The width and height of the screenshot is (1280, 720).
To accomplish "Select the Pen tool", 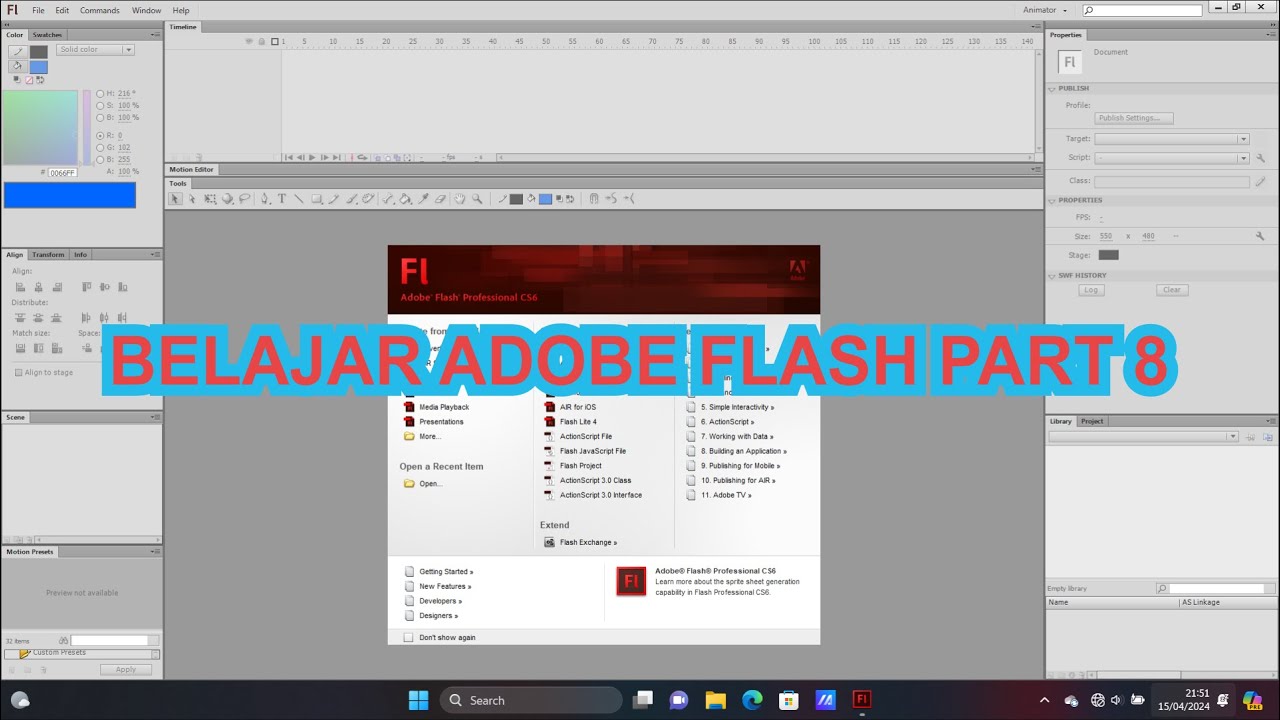I will pyautogui.click(x=265, y=199).
